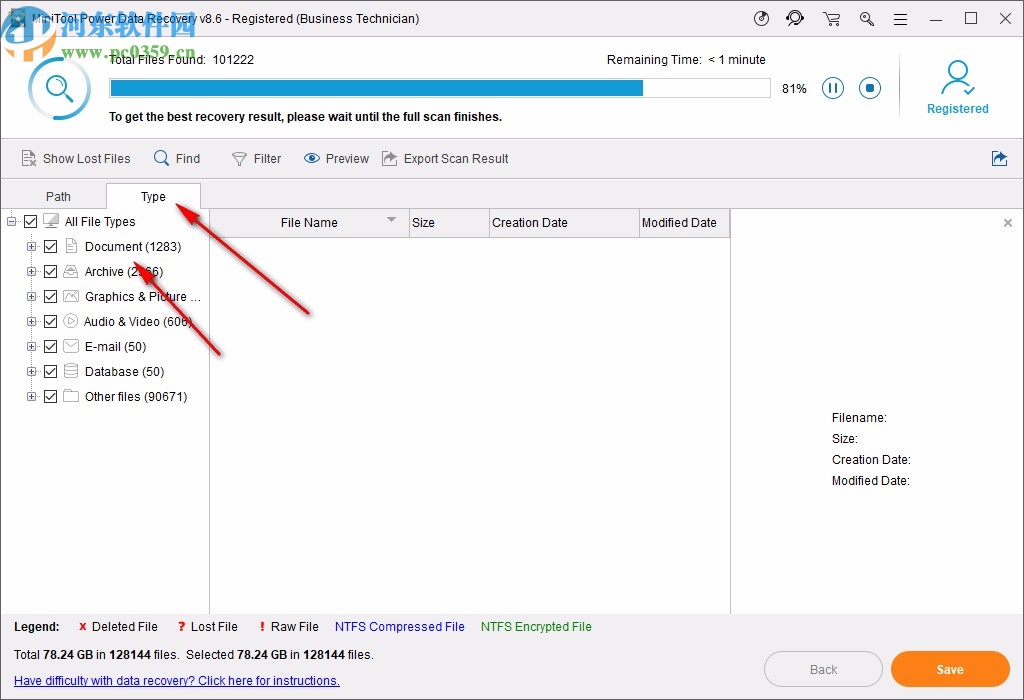
Task: Click the scanning magnifier icon
Action: click(59, 89)
